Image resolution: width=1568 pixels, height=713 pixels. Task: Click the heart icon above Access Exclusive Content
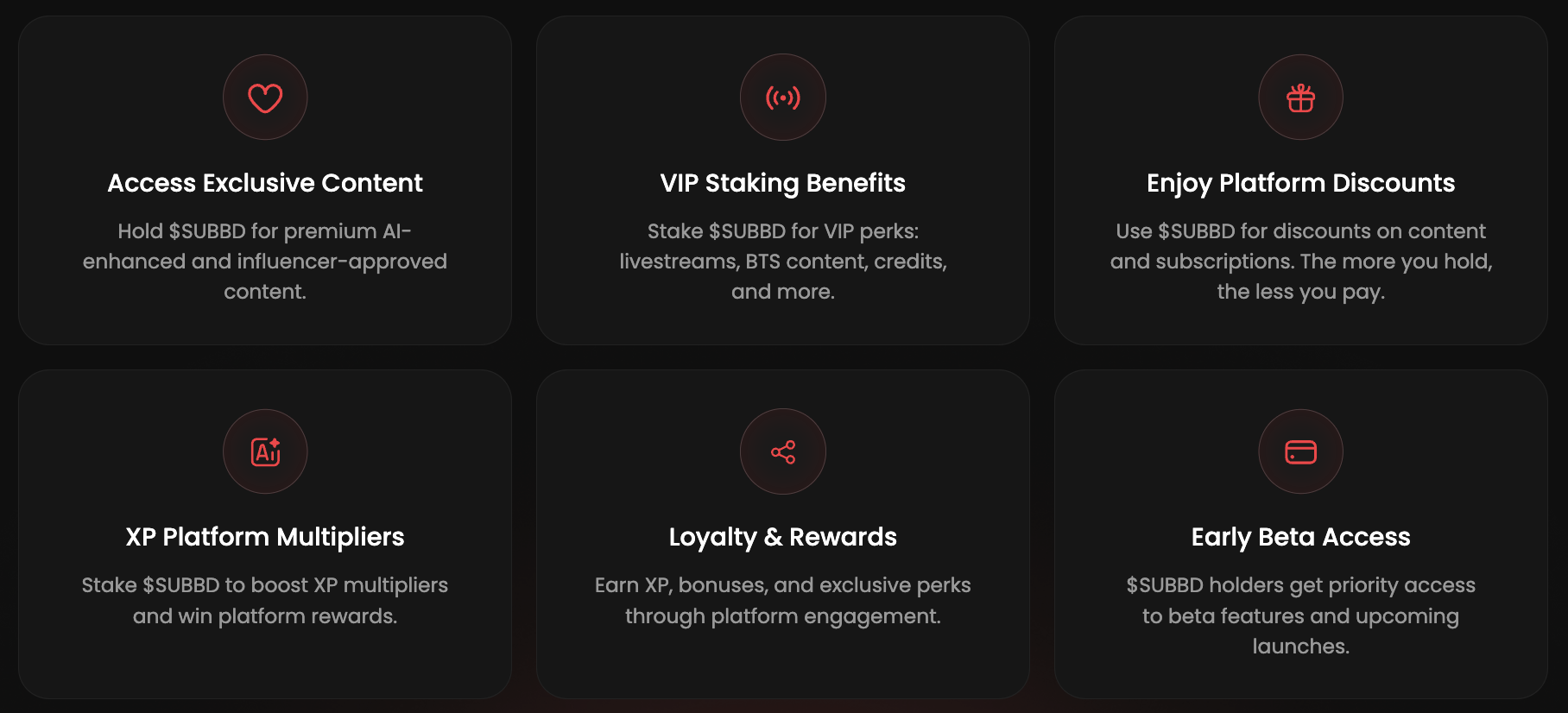pos(265,97)
